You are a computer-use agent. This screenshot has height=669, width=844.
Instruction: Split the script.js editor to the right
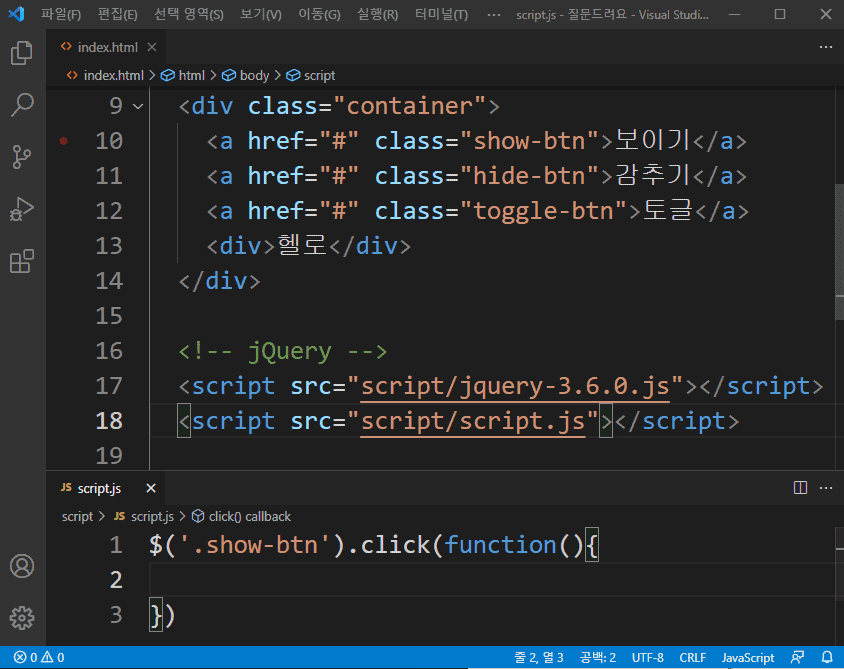800,488
